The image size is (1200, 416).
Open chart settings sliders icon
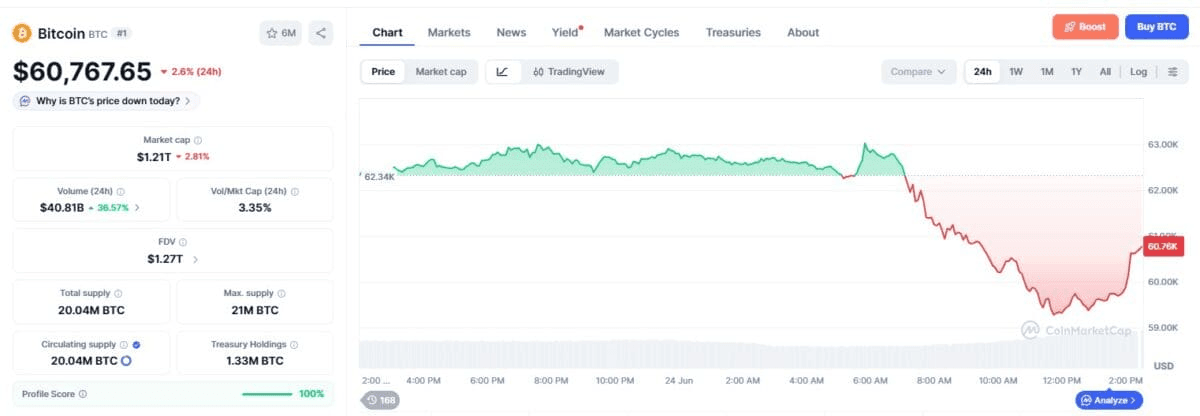click(1172, 72)
